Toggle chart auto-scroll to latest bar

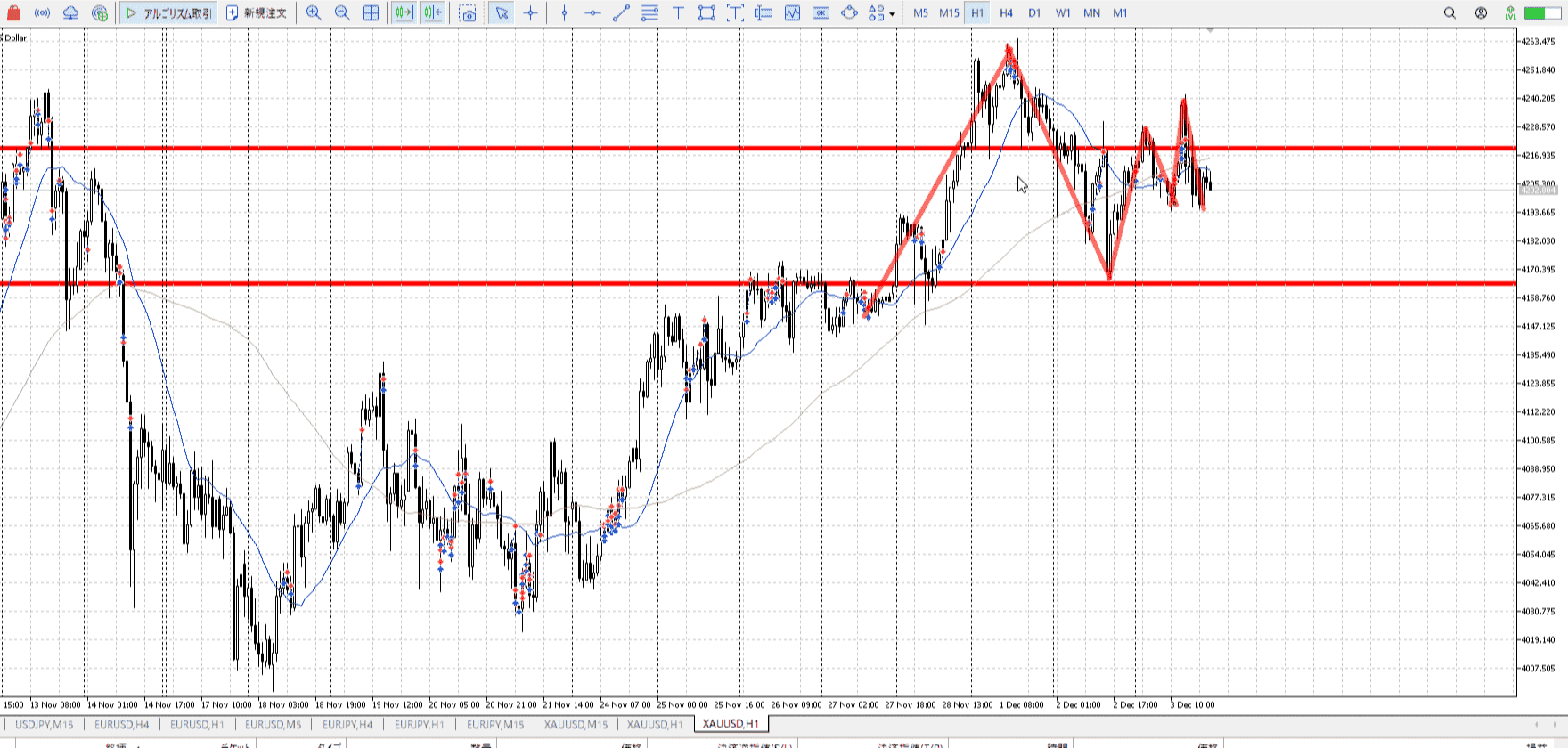[404, 13]
